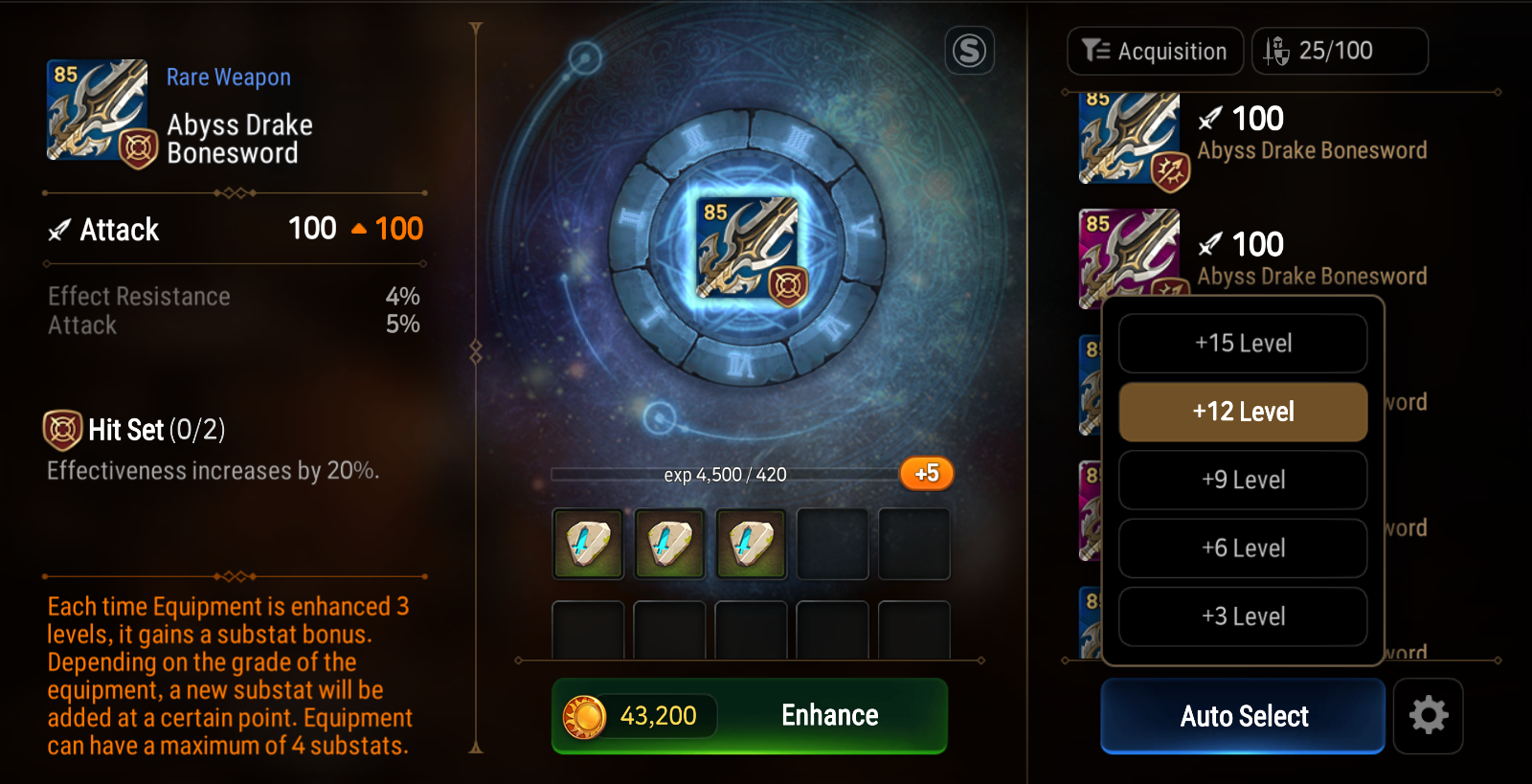Click the Abyss Drake Bonesword center icon
Viewport: 1532px width, 784px height.
pyautogui.click(x=749, y=249)
